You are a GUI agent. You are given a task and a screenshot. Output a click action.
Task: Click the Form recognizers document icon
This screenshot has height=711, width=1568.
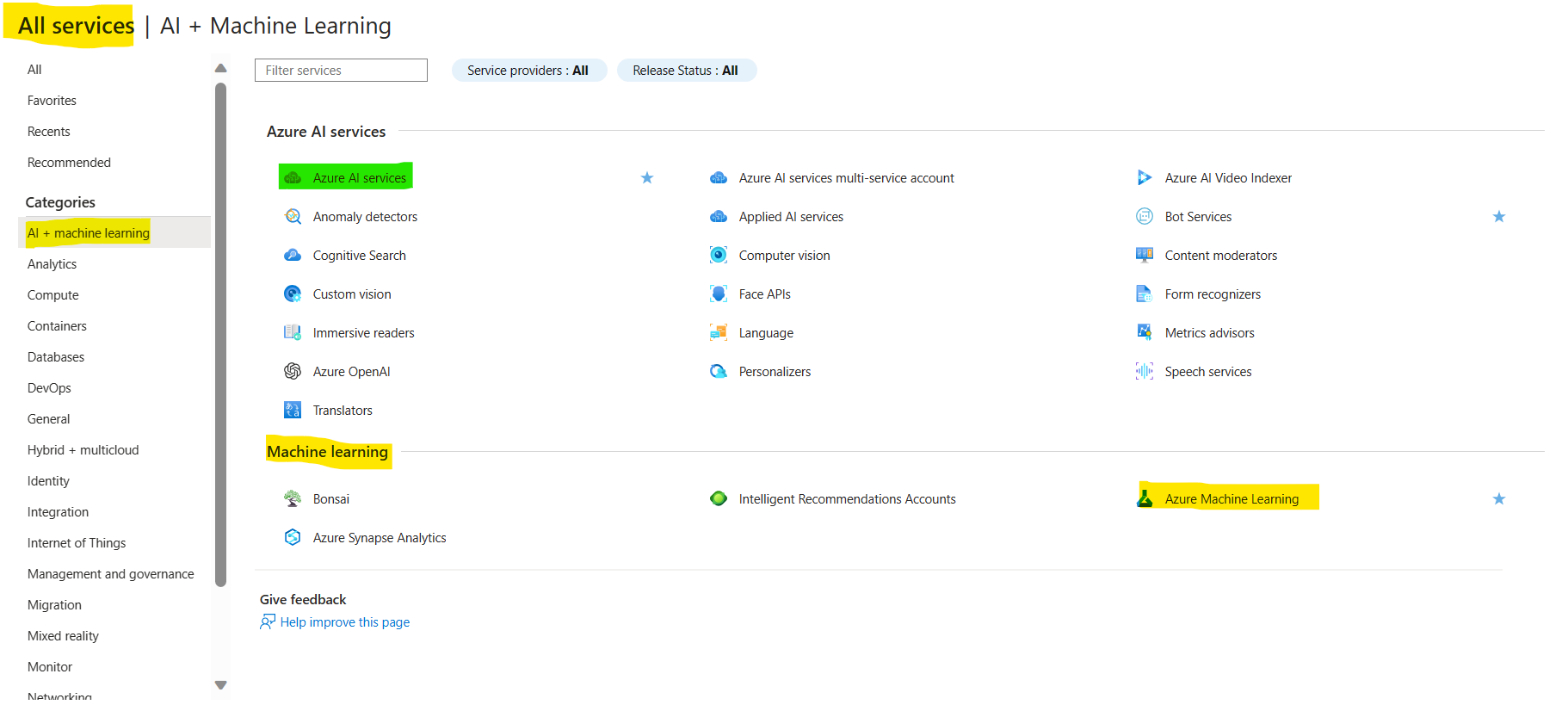1145,294
